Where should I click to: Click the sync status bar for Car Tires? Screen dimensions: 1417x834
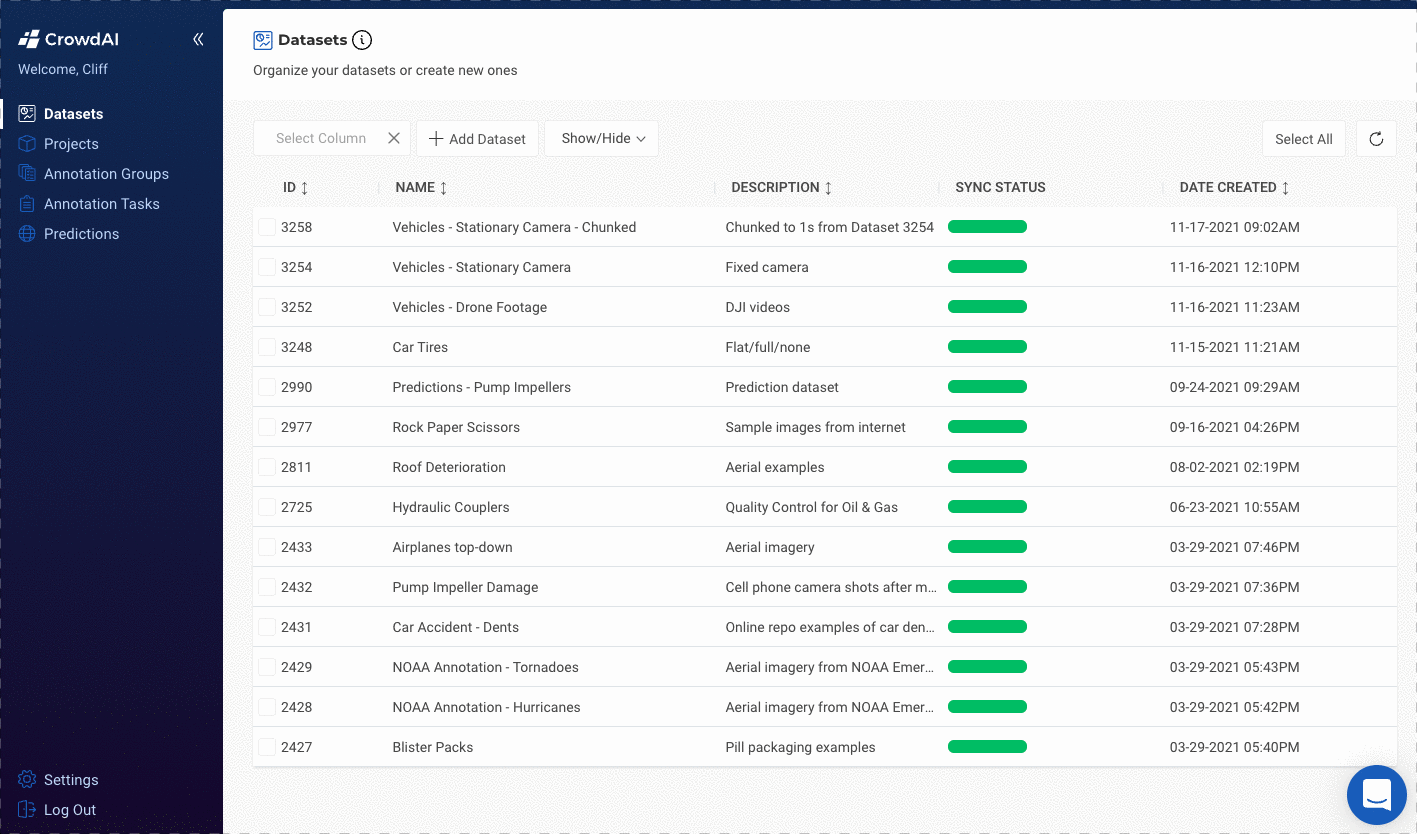tap(987, 347)
